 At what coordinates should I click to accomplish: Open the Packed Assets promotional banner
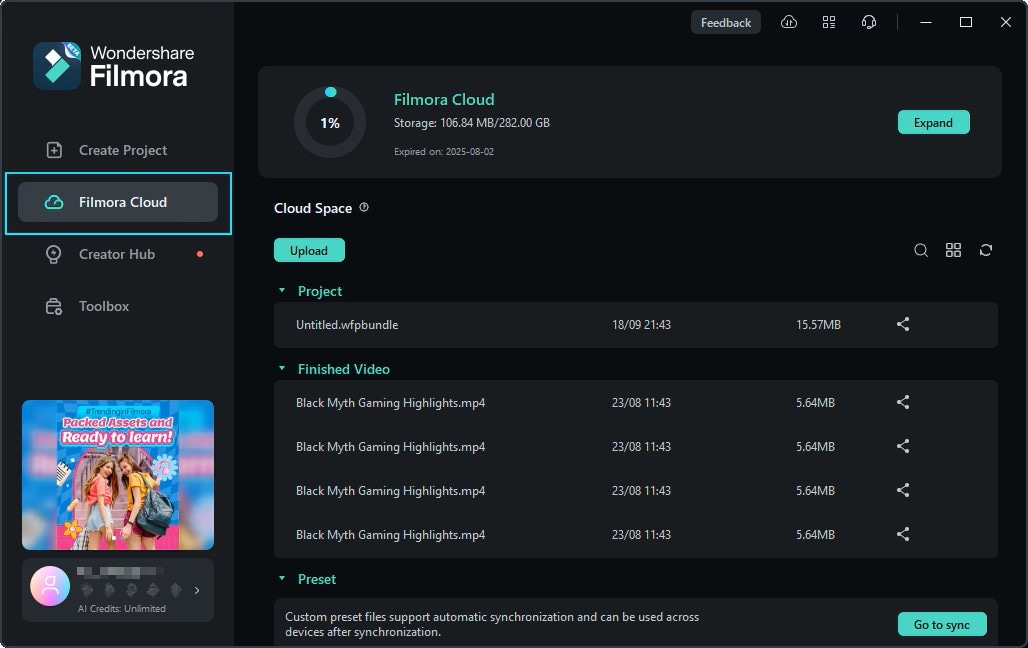117,474
